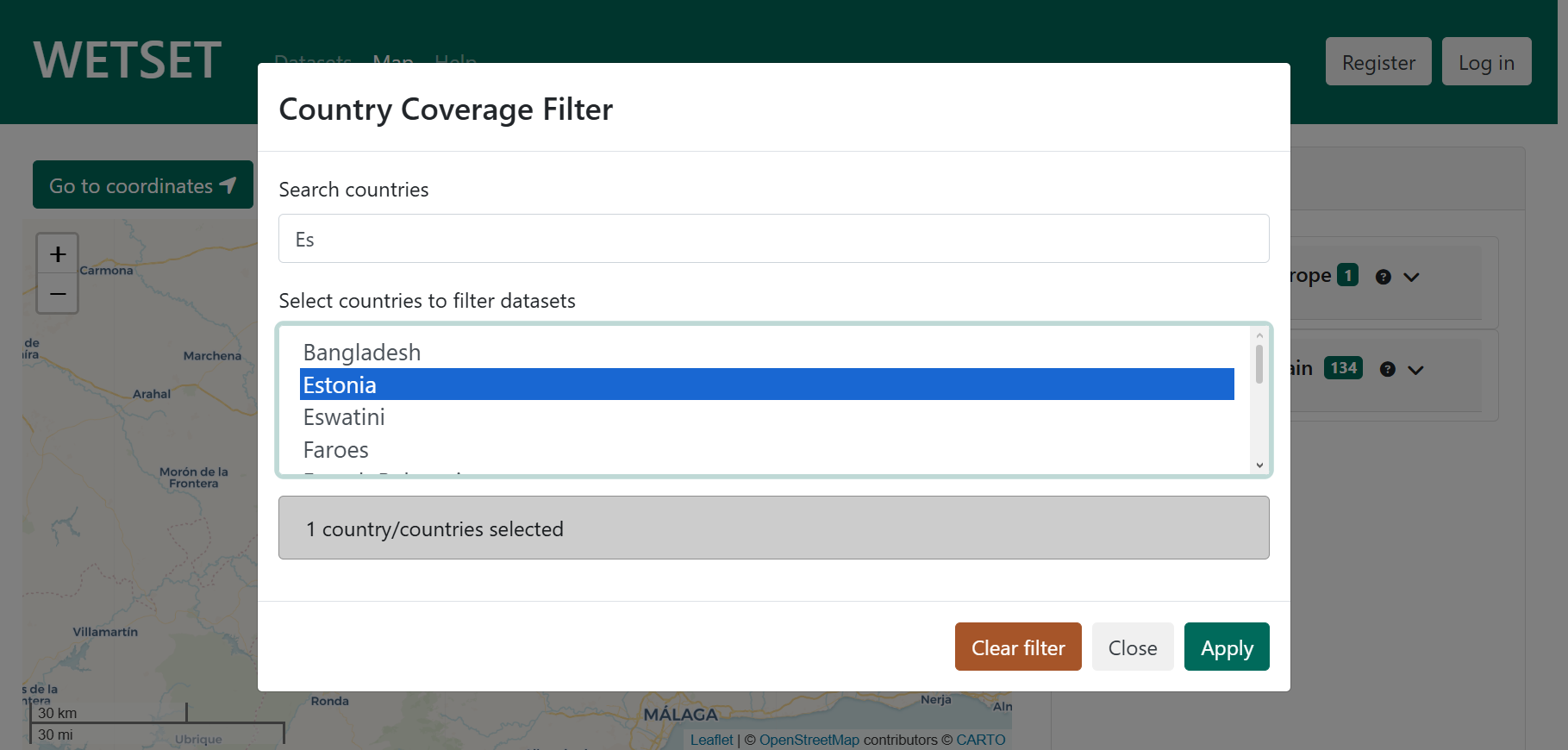Pick Faroes in the country list
The image size is (1568, 750).
point(335,450)
